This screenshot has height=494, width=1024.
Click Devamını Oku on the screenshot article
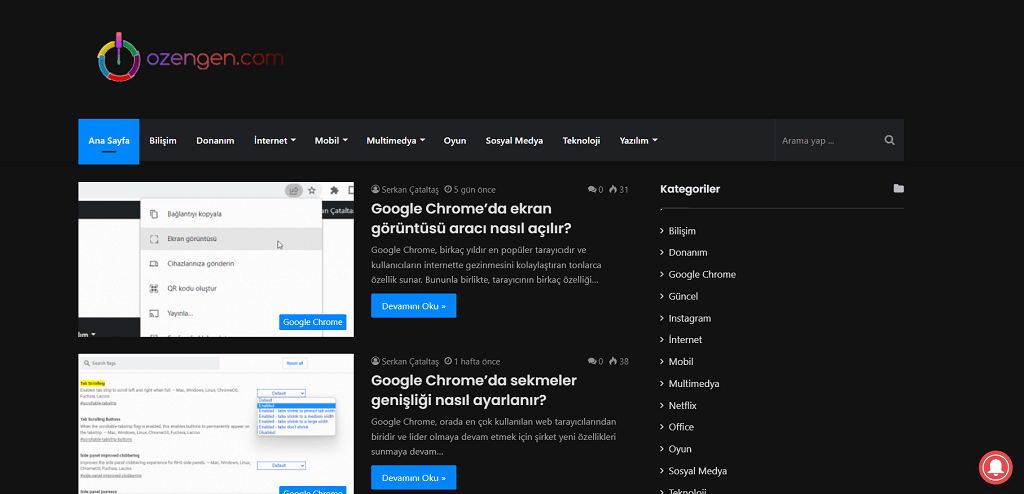tap(413, 306)
